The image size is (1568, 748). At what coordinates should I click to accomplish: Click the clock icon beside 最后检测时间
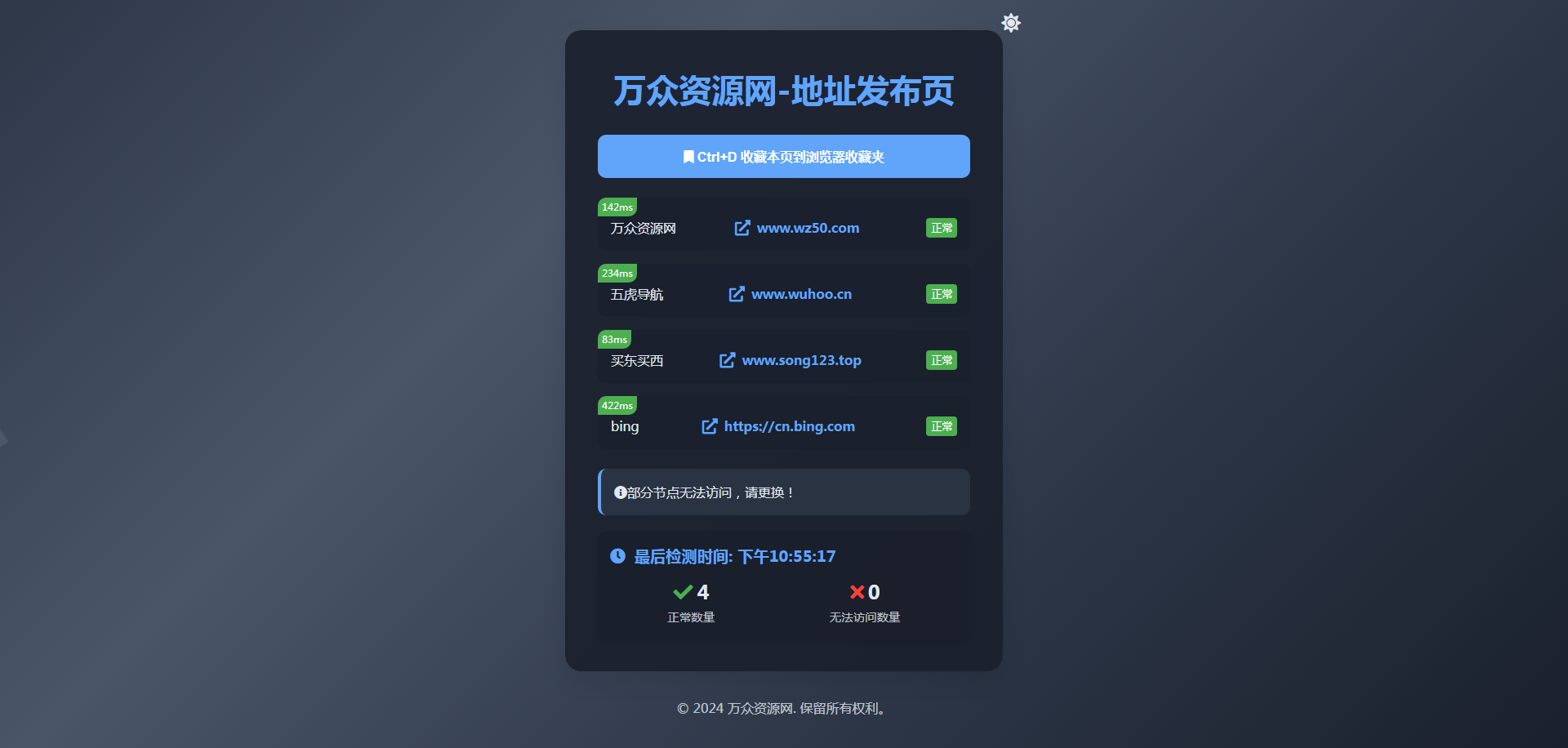[x=617, y=556]
